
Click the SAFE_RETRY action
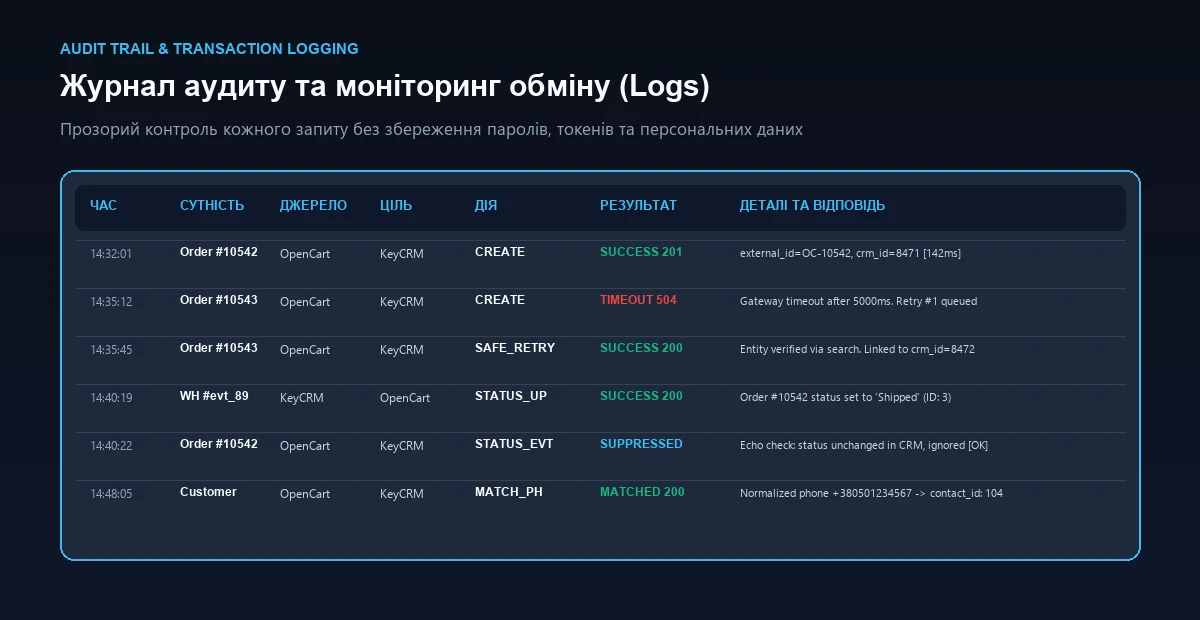(x=515, y=348)
